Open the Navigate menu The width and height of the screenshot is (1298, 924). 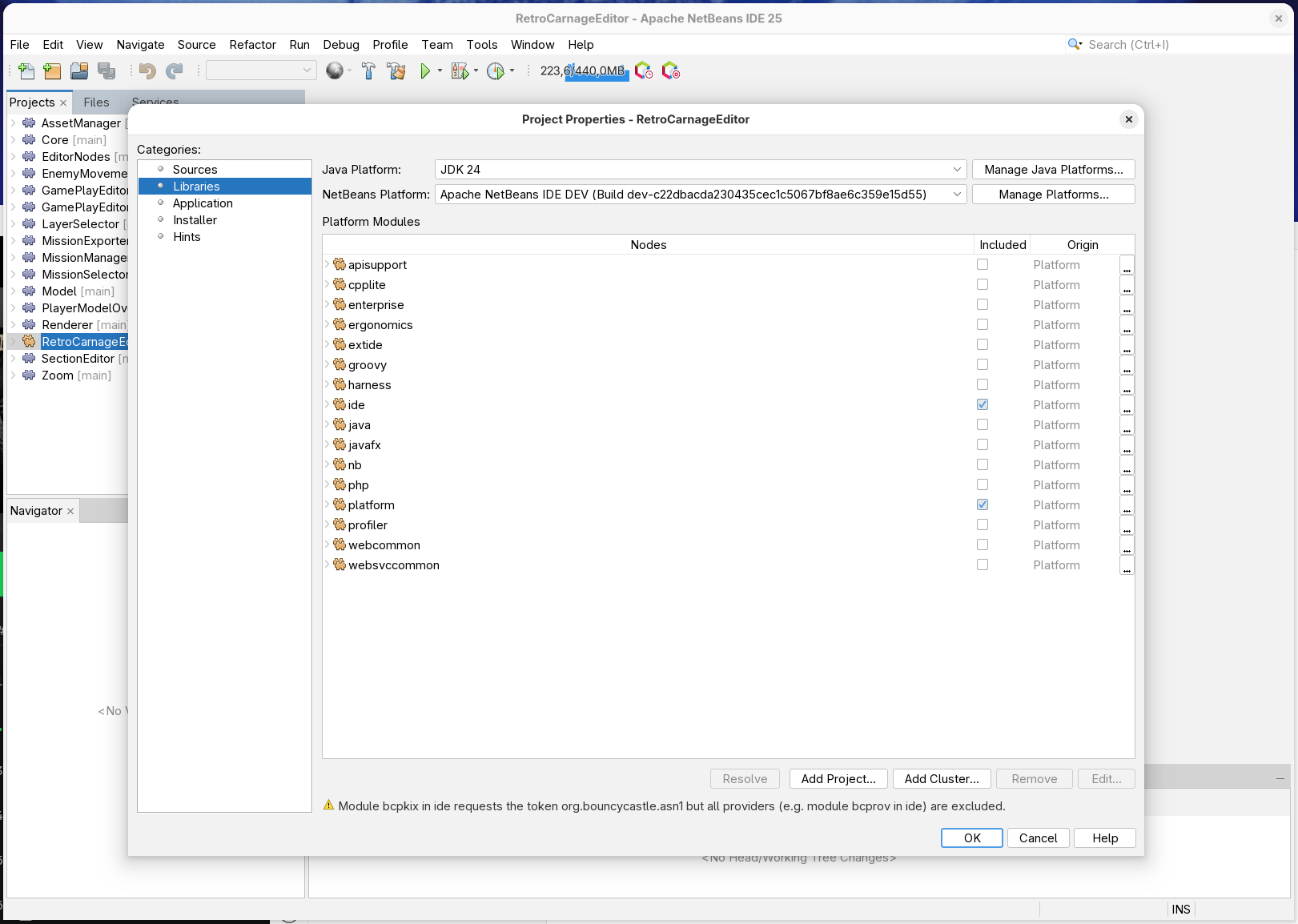click(x=140, y=45)
